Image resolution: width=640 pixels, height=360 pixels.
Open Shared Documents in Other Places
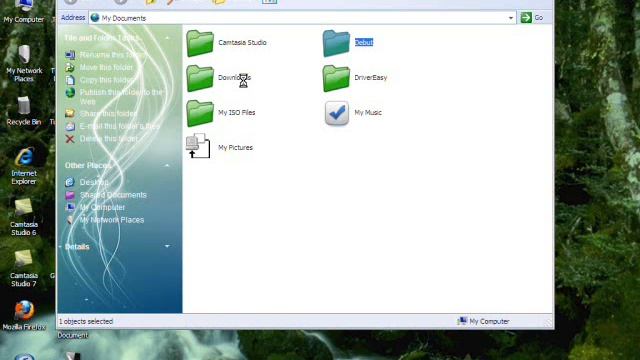(x=113, y=195)
